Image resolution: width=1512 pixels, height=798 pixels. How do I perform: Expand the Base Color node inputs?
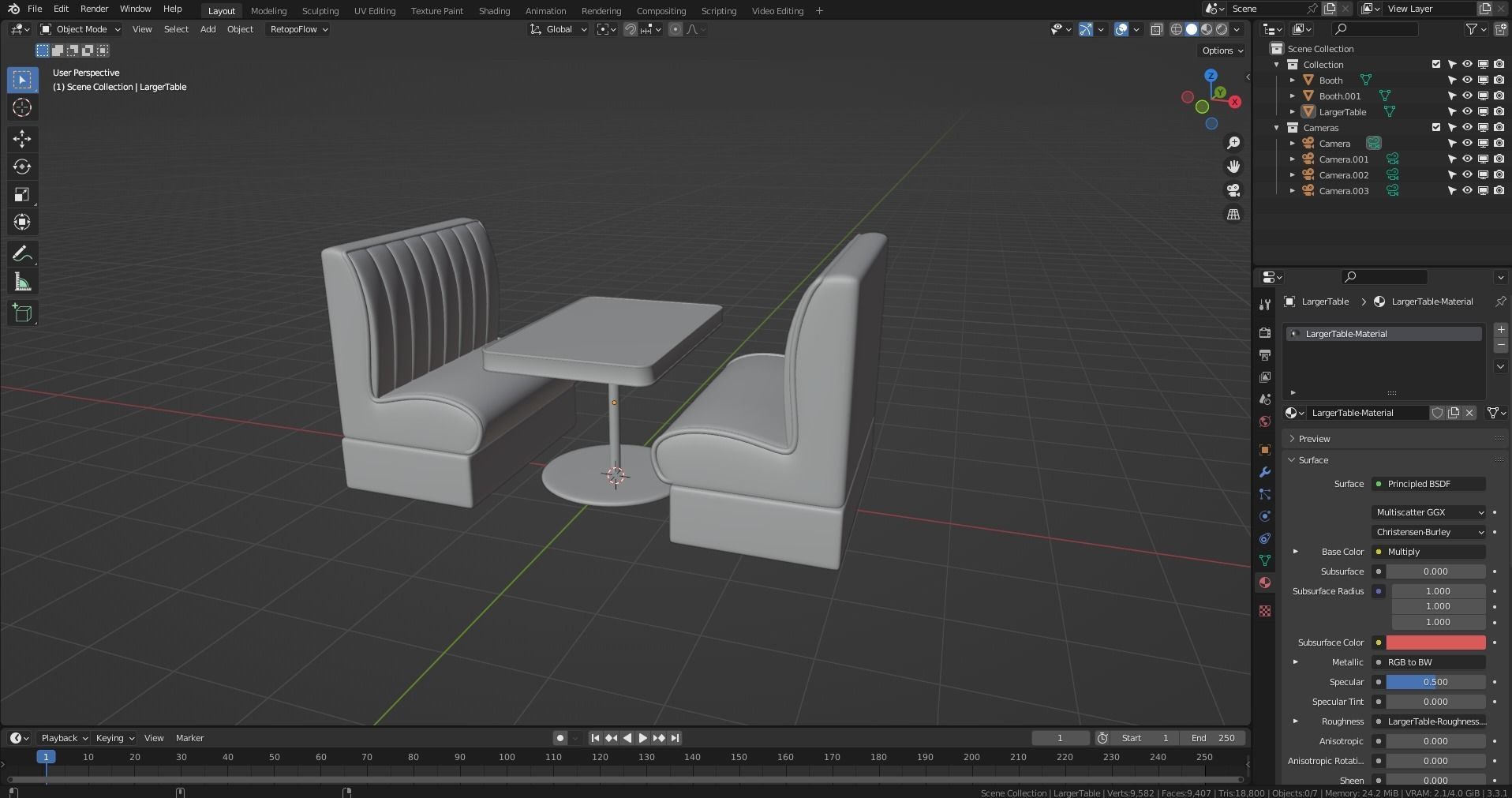click(1296, 552)
